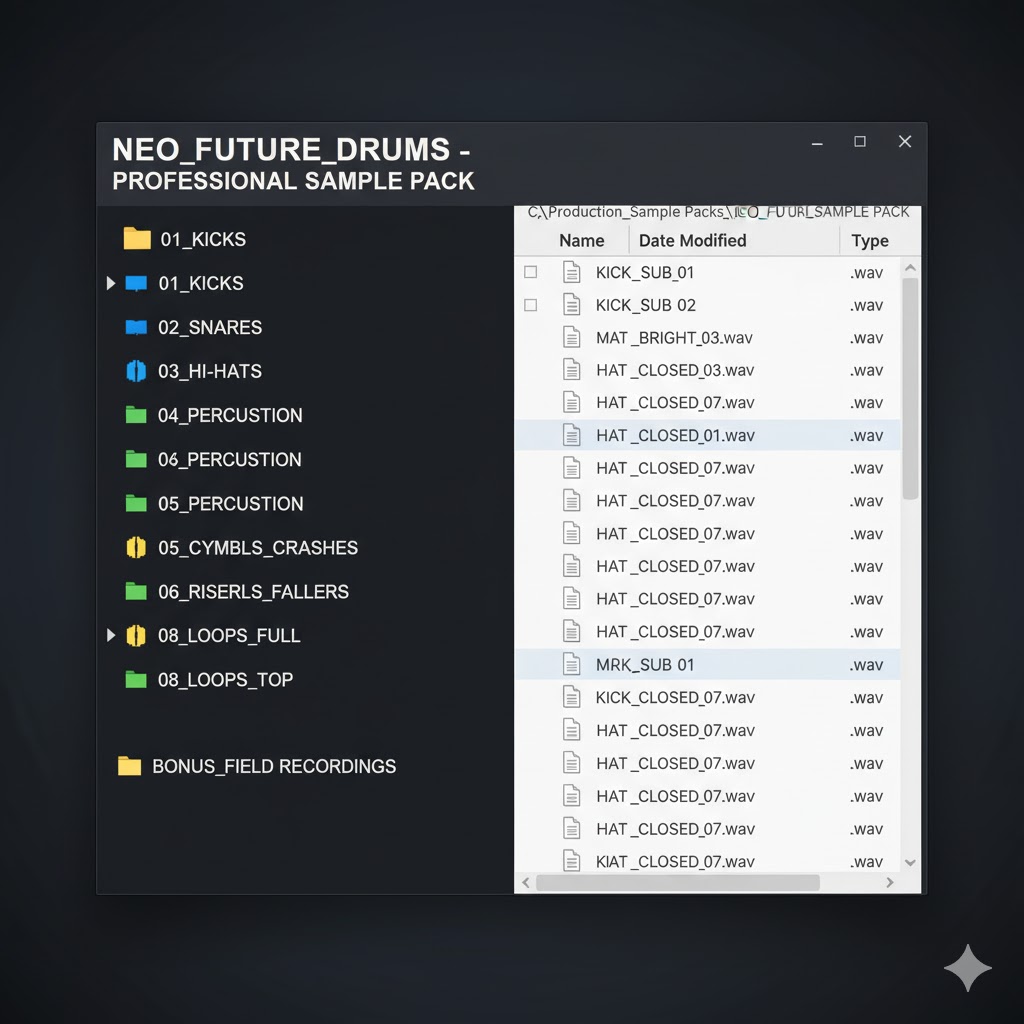The height and width of the screenshot is (1024, 1024).
Task: Check the KICK_SUB_01 checkbox
Action: [530, 271]
